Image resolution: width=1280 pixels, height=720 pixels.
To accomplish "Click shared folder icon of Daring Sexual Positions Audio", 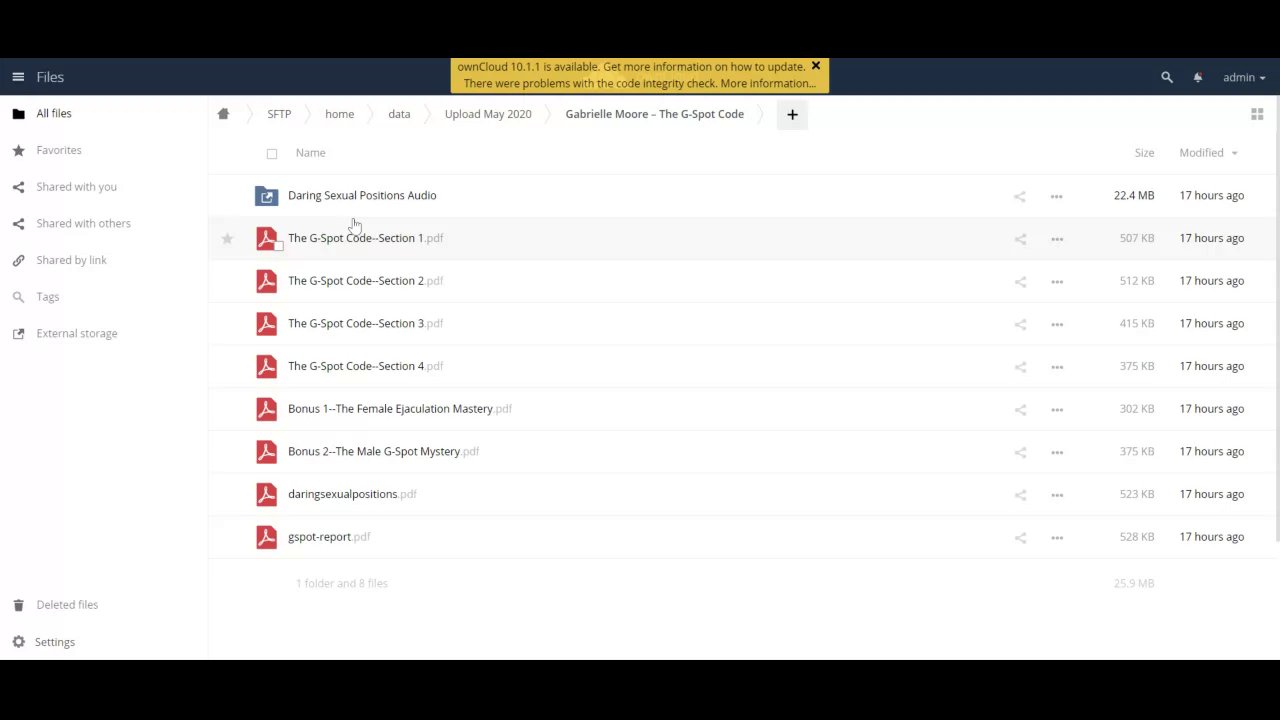I will [266, 196].
